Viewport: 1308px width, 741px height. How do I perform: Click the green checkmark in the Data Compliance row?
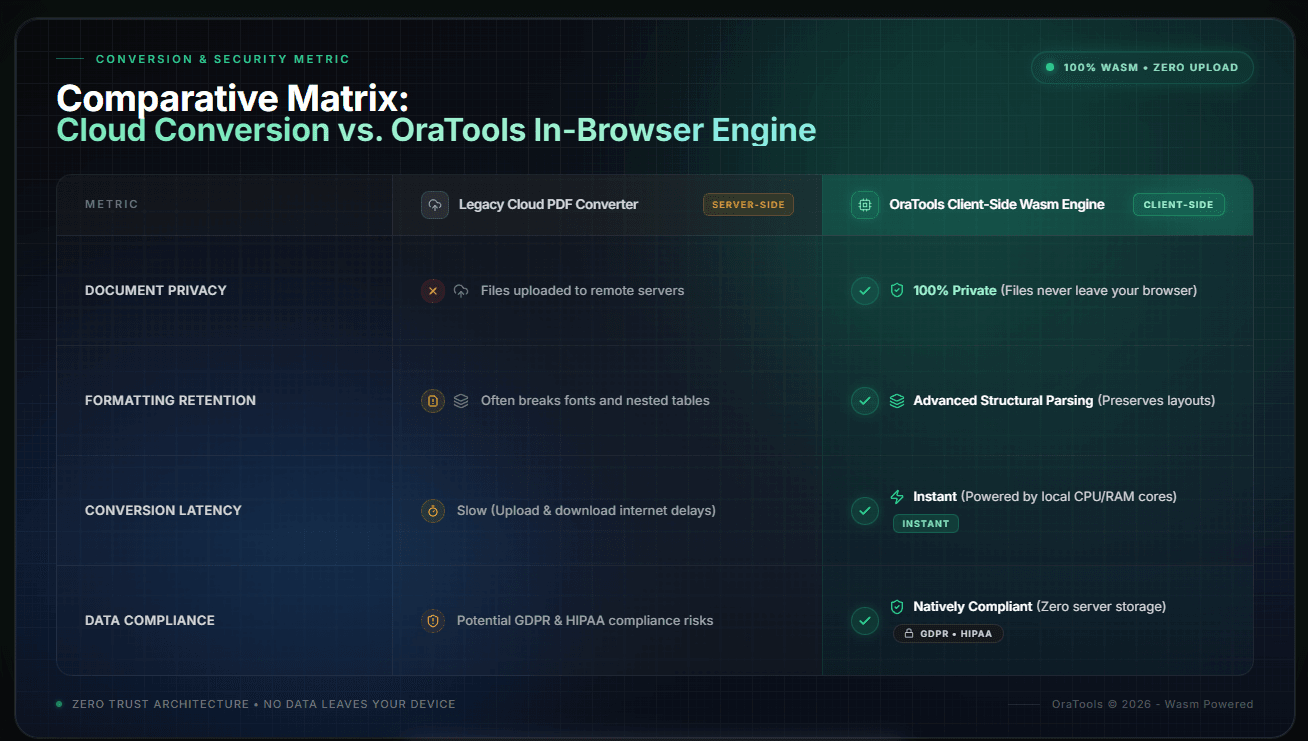tap(865, 621)
